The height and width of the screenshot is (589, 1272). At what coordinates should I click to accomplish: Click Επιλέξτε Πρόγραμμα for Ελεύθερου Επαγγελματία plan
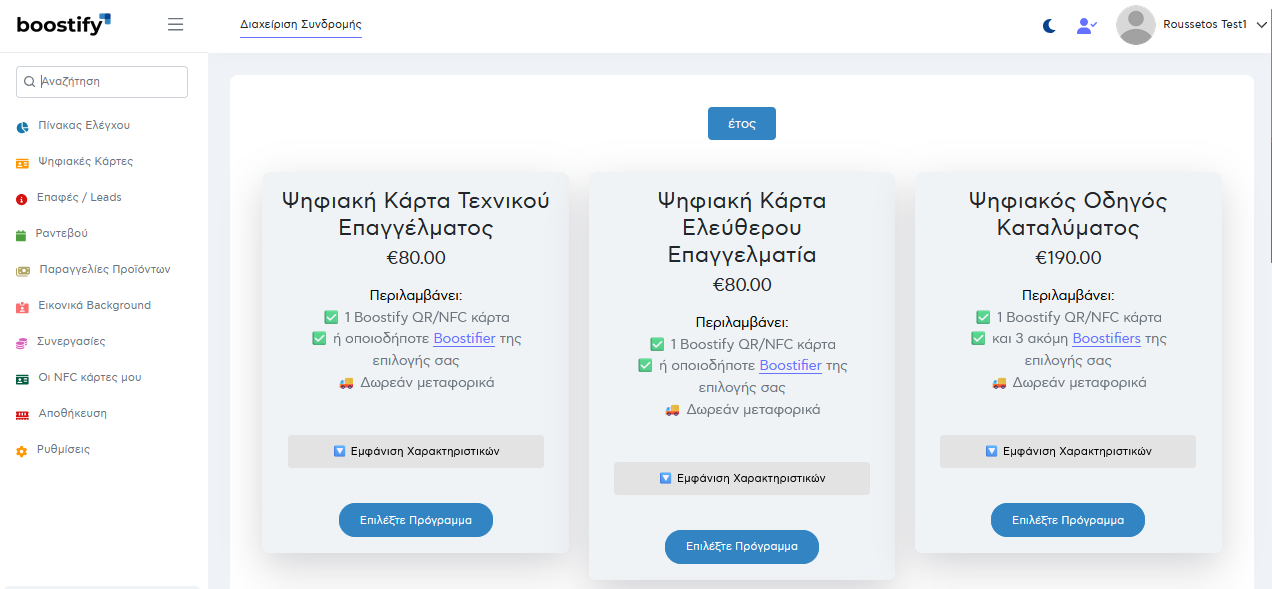pos(741,547)
